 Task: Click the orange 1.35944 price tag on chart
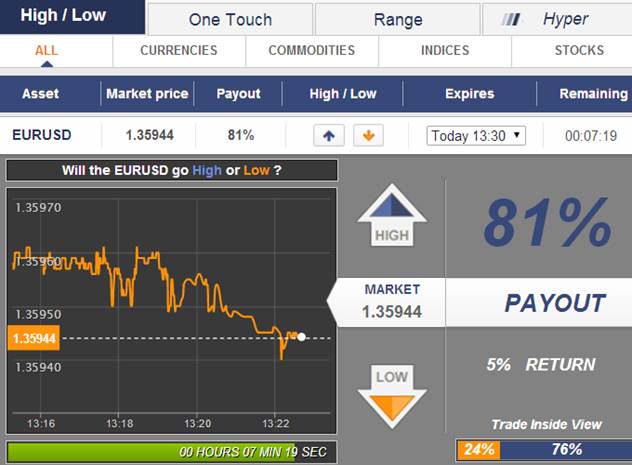(34, 338)
